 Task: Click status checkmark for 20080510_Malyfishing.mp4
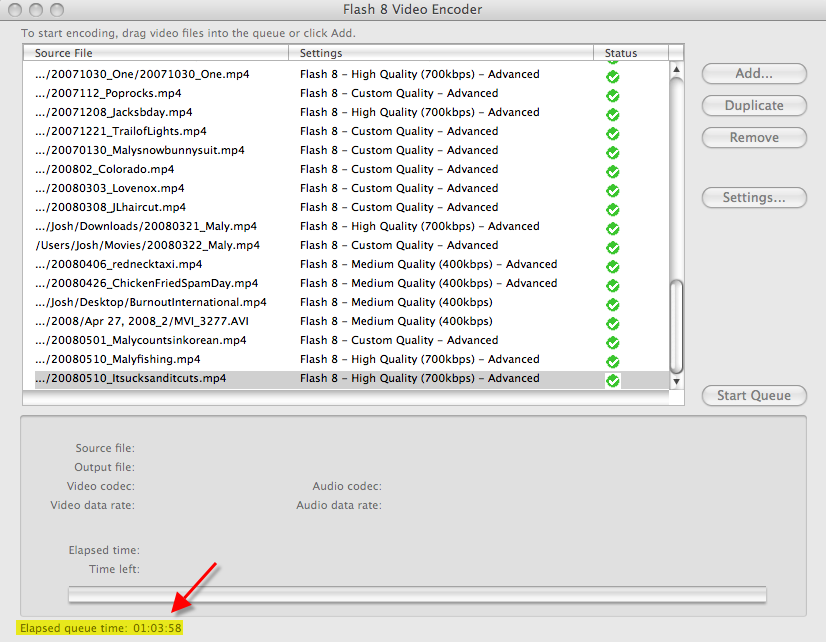612,361
